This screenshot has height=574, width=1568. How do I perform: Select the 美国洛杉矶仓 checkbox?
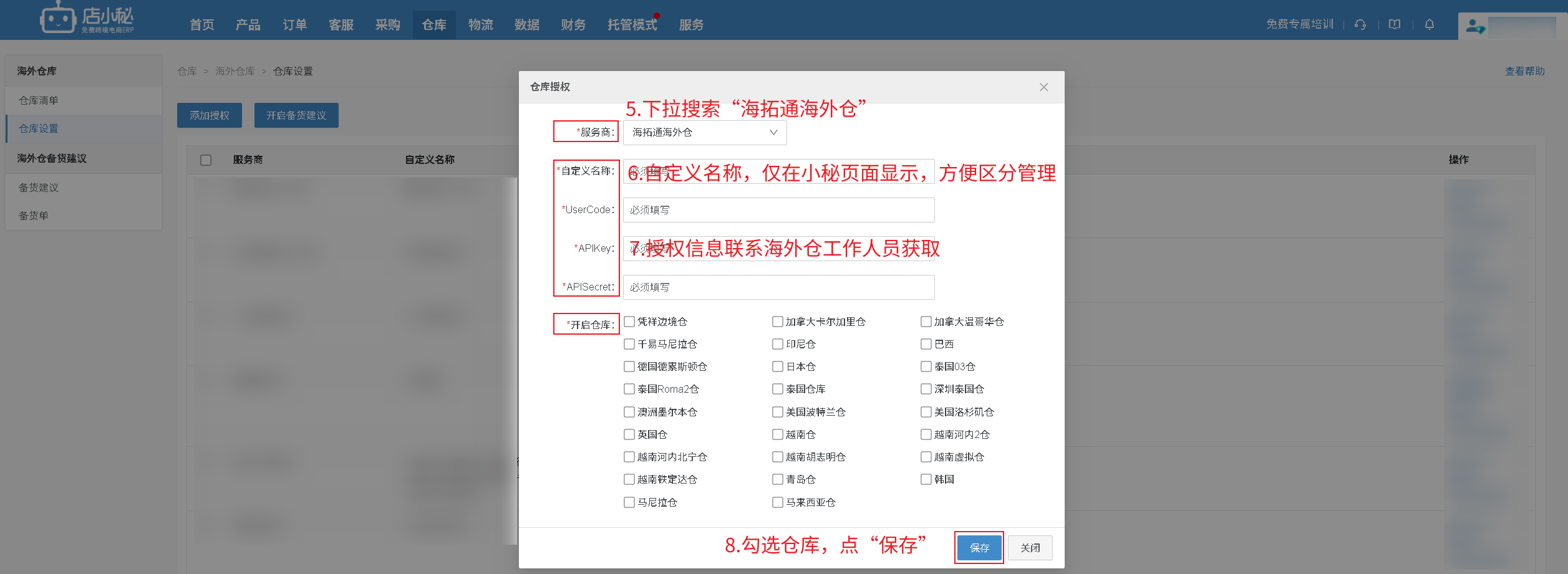tap(926, 412)
